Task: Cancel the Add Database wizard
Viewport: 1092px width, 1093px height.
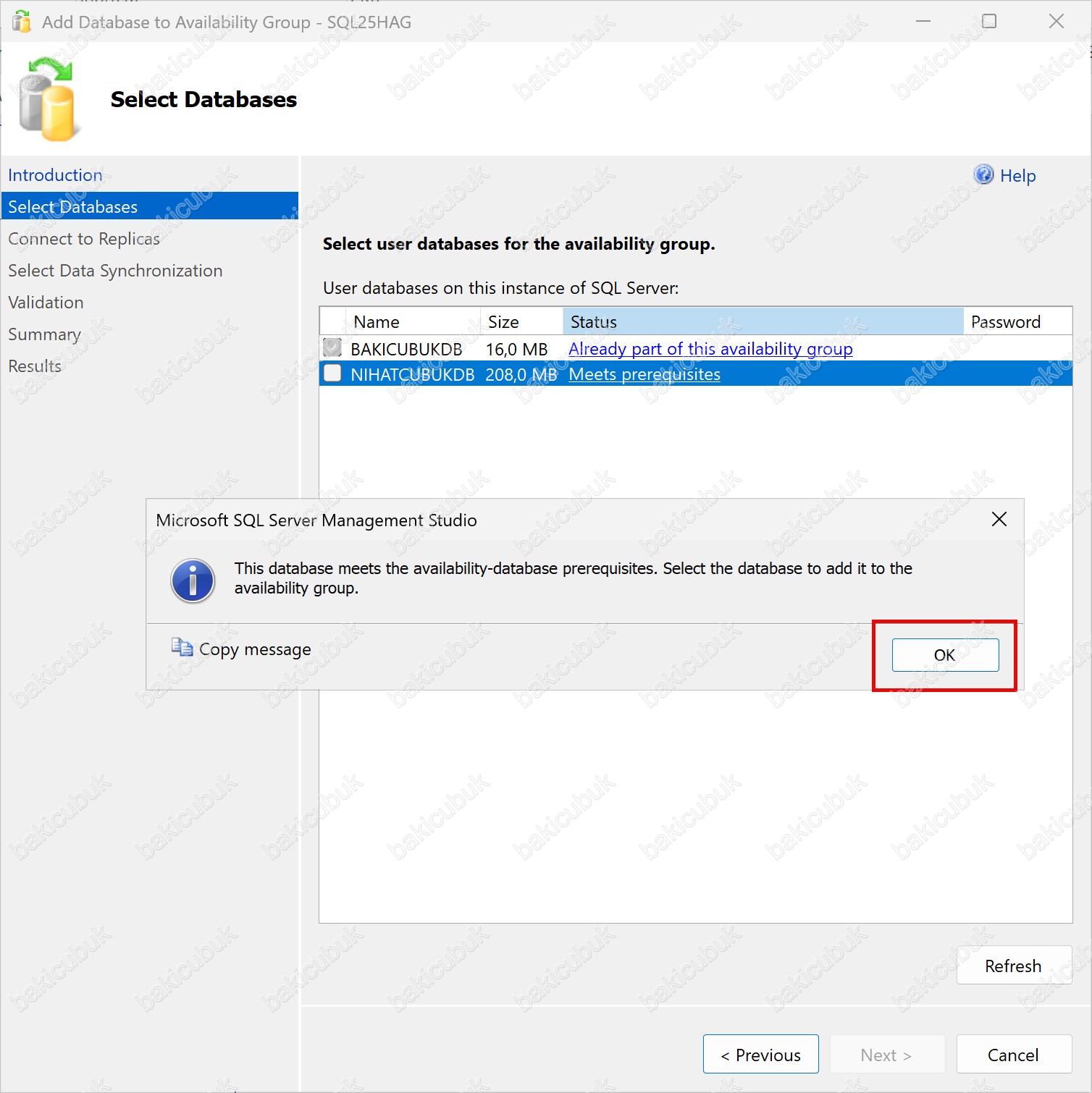Action: point(1013,1055)
